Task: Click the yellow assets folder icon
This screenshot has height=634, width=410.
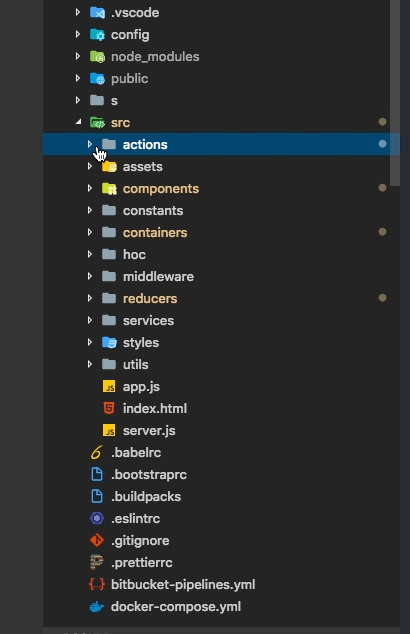Action: (109, 167)
